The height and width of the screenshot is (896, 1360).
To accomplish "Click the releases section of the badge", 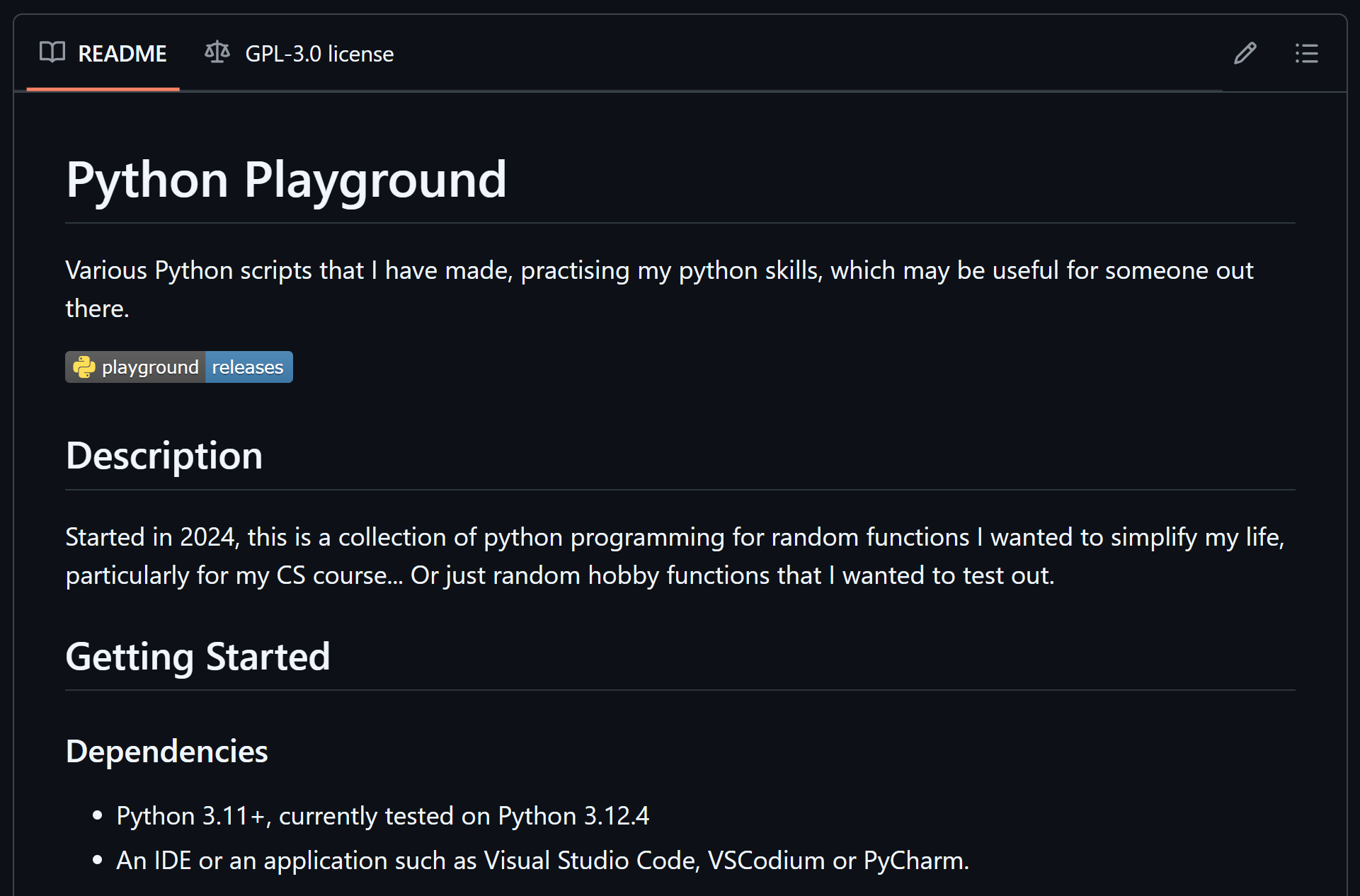I will (x=248, y=367).
